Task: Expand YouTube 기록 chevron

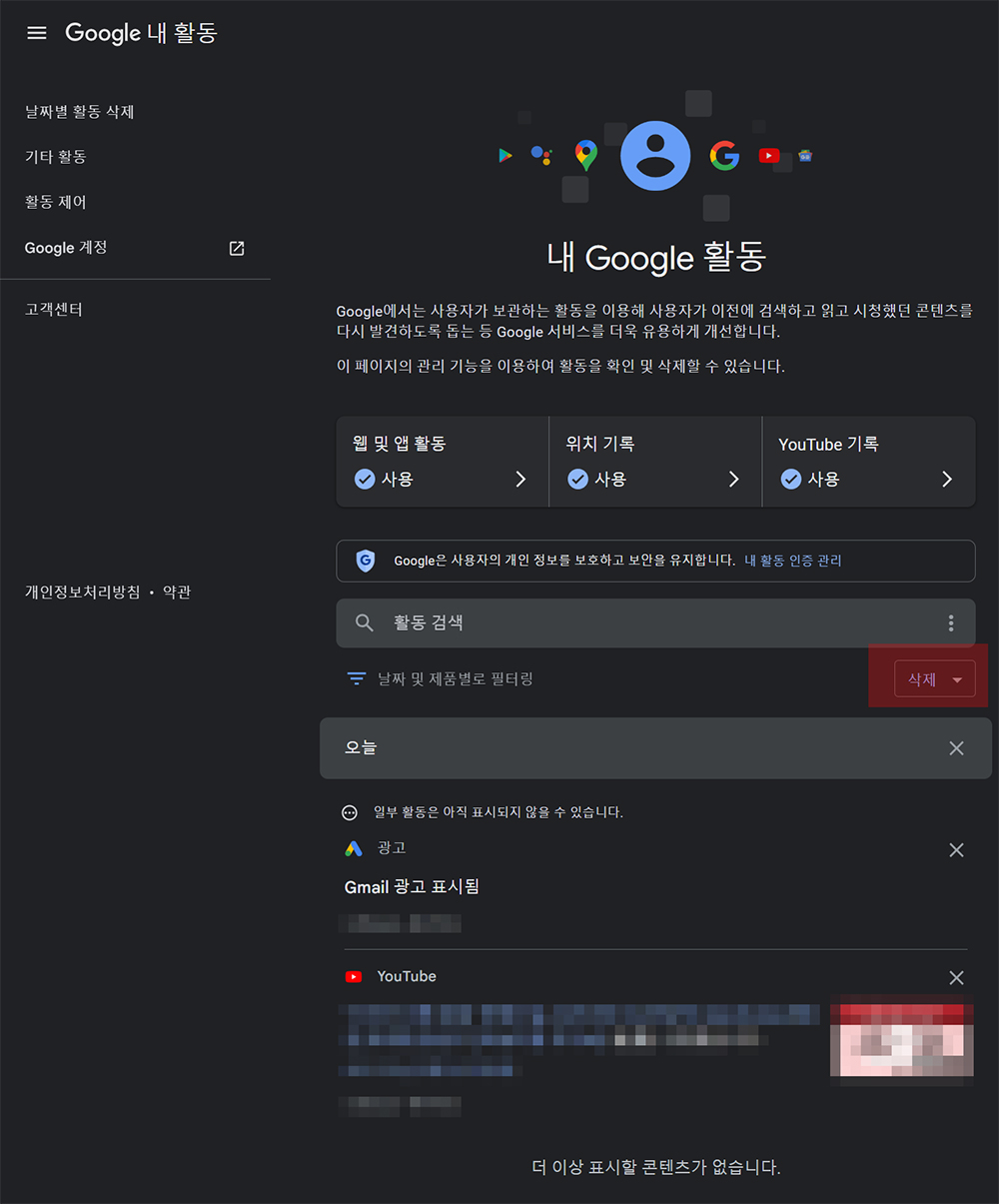Action: [x=947, y=480]
